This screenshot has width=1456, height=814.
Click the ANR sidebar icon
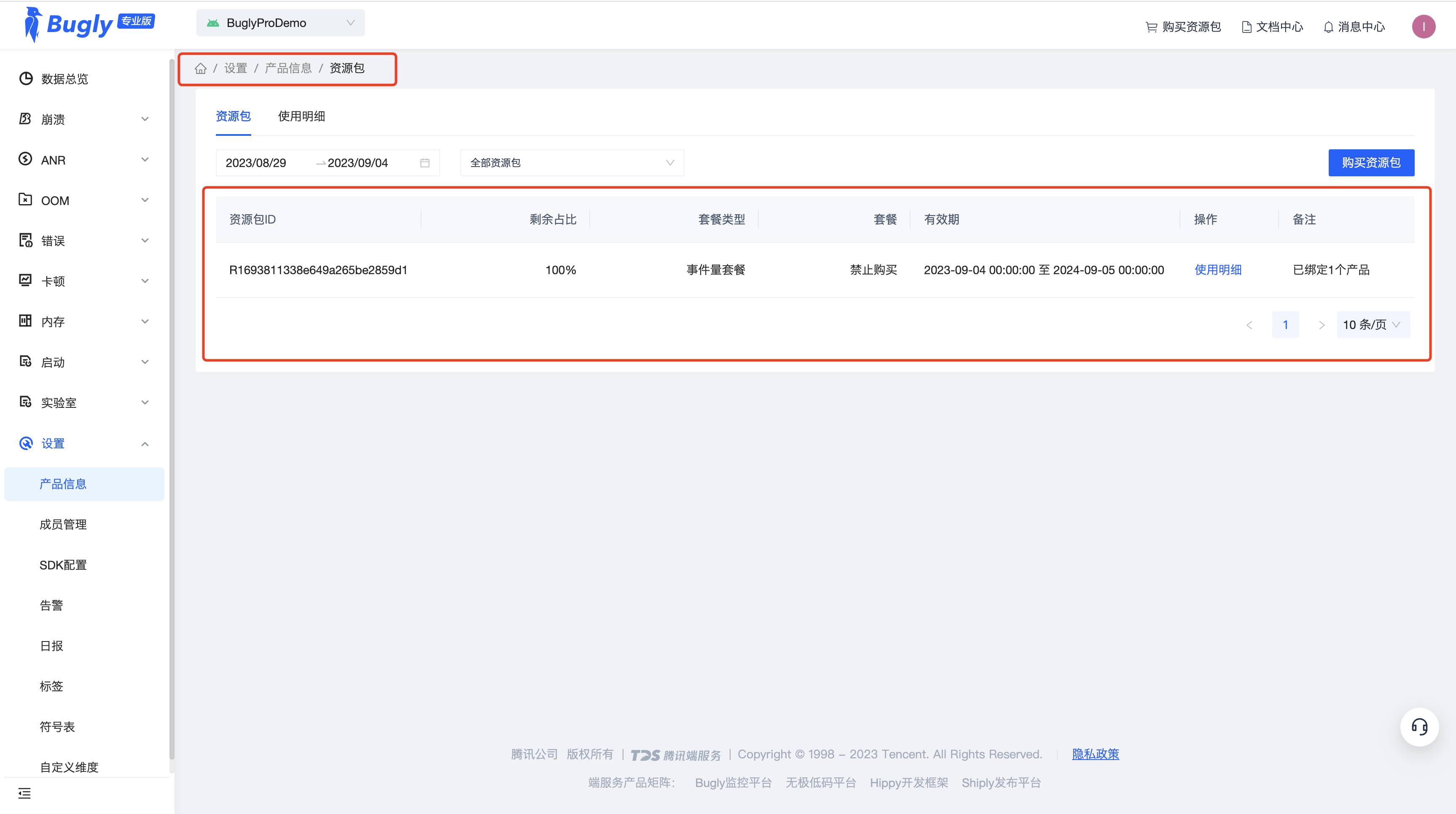point(25,159)
